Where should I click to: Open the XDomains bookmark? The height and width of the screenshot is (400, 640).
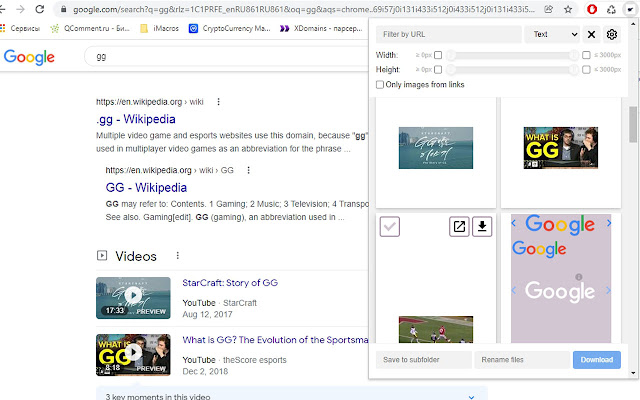[x=321, y=28]
